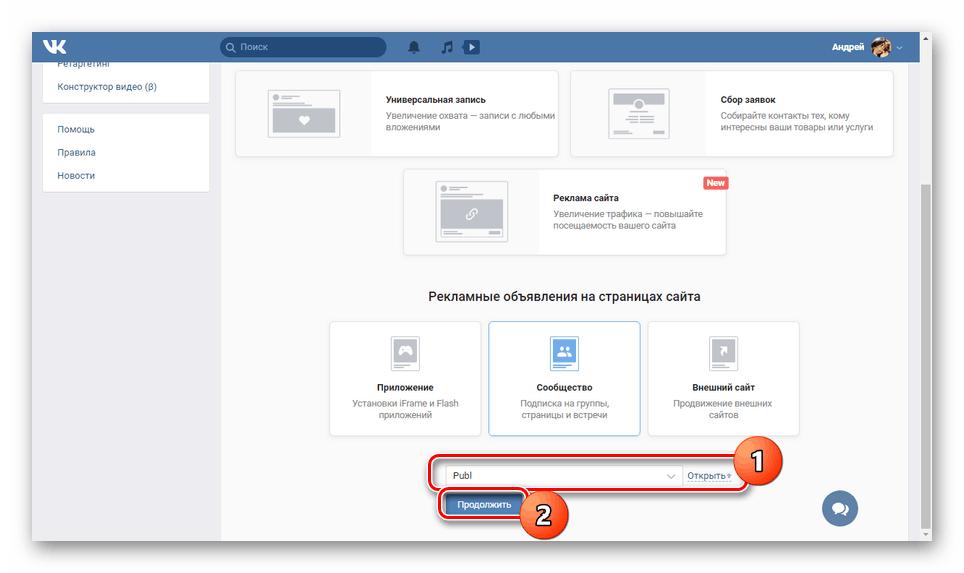Open the VK logo home link
Viewport: 964px width, 573px height.
(54, 47)
